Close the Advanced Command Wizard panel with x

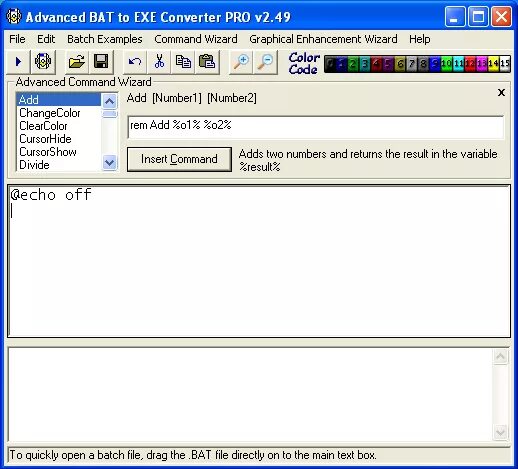501,92
